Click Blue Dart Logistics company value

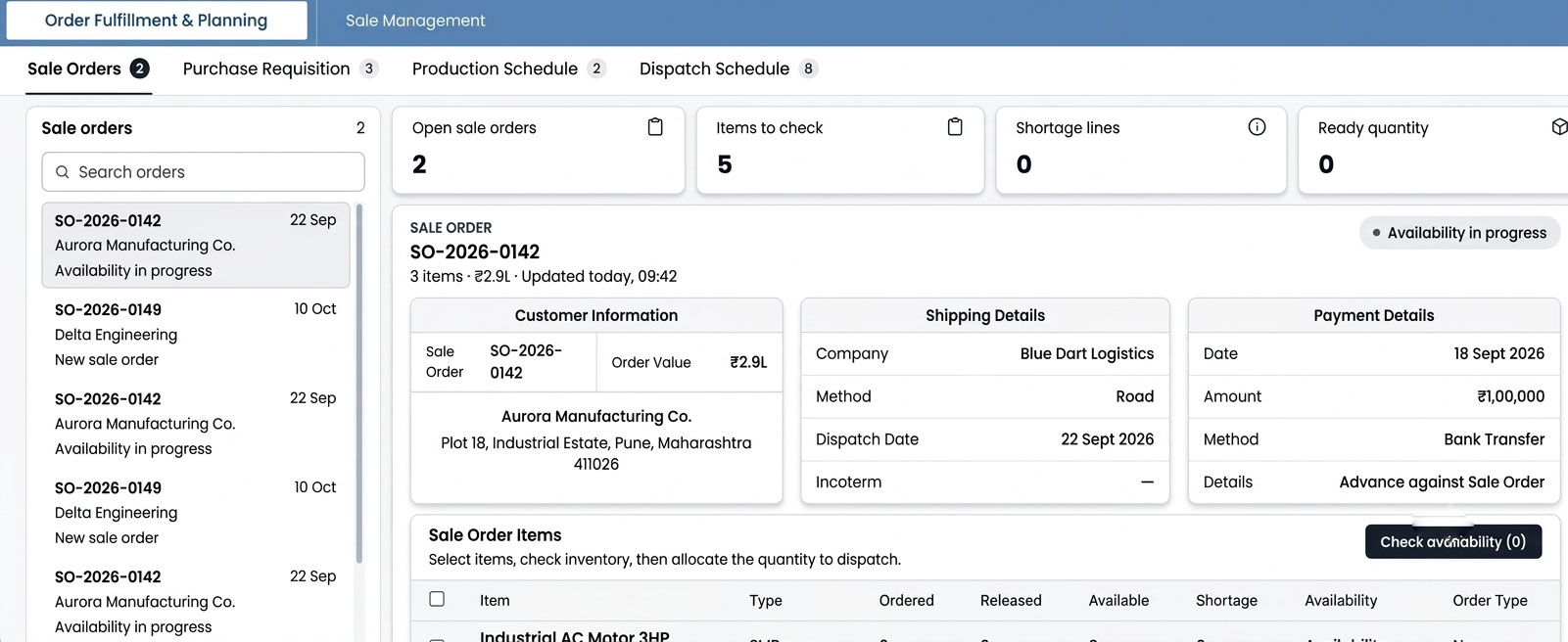pyautogui.click(x=1087, y=354)
